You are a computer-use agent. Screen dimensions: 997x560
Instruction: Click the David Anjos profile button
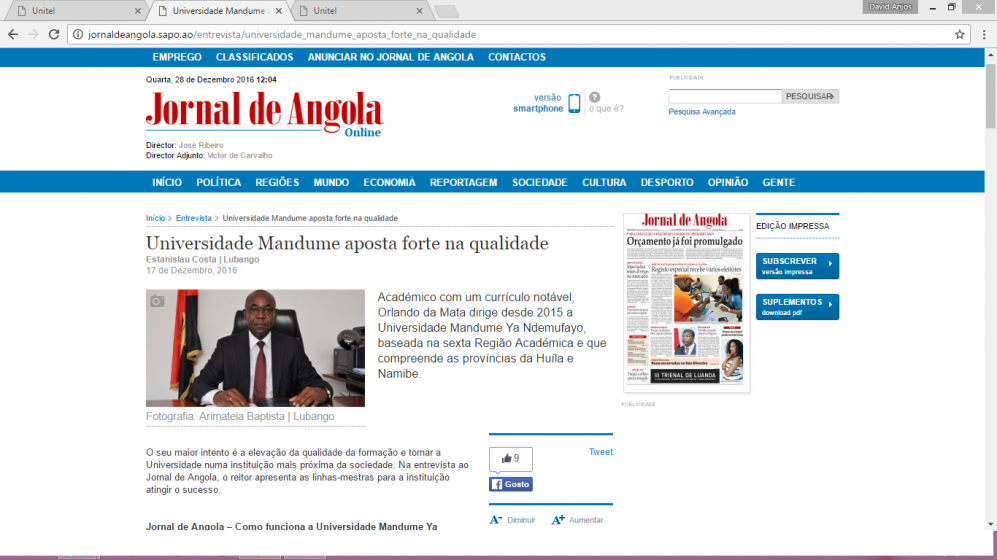pos(890,7)
